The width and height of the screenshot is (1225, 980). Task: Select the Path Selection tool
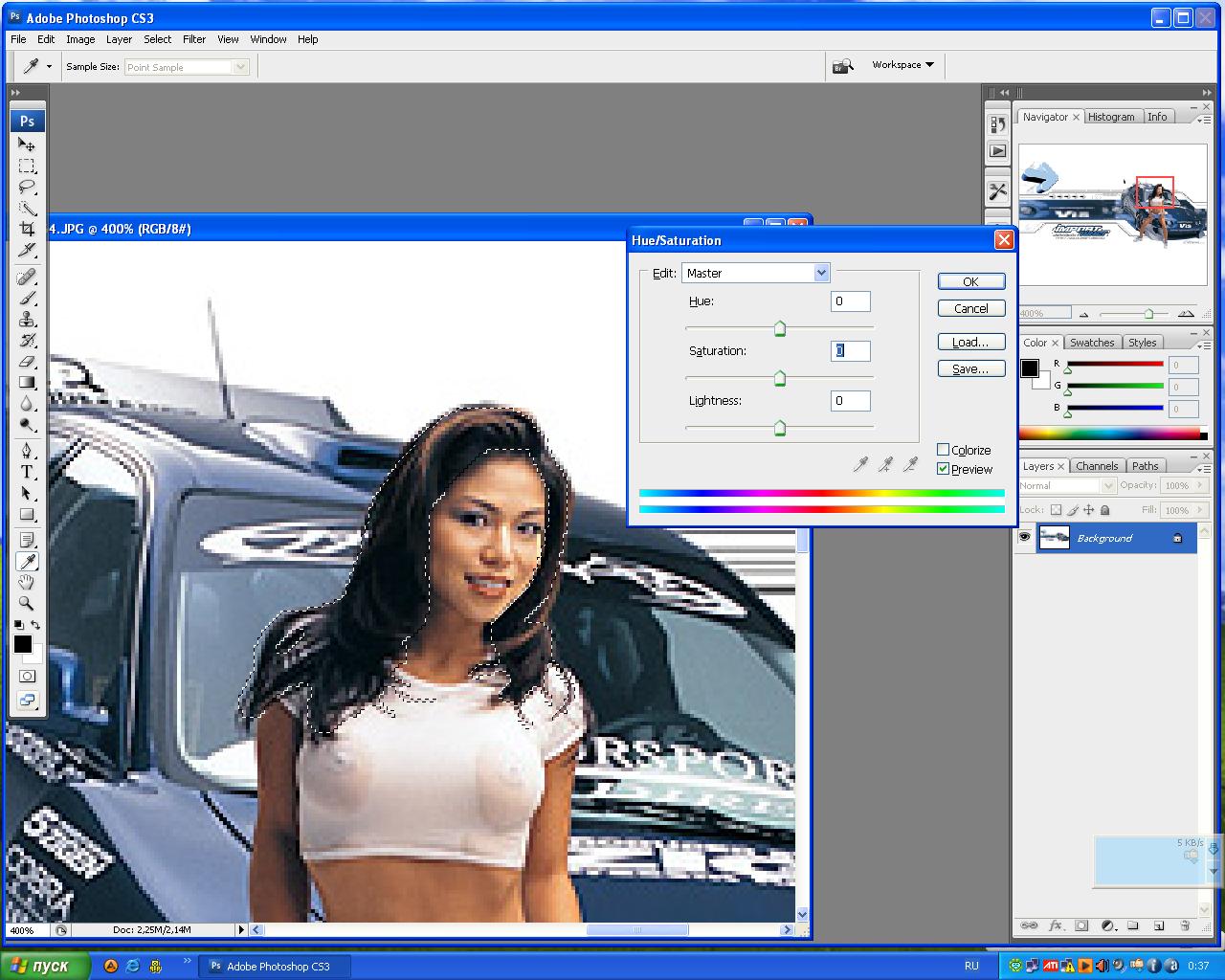coord(27,494)
